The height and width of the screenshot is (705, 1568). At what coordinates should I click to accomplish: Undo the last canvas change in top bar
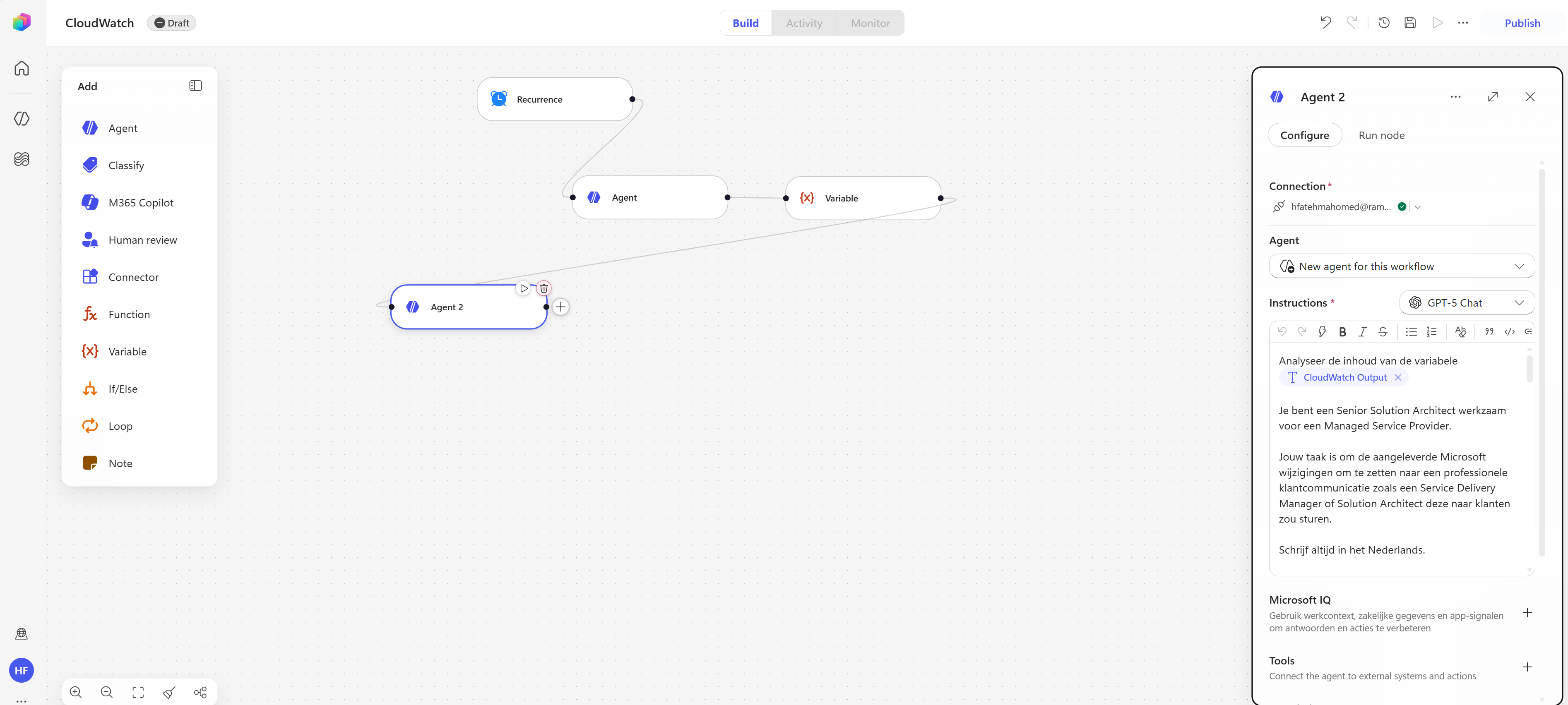tap(1326, 23)
